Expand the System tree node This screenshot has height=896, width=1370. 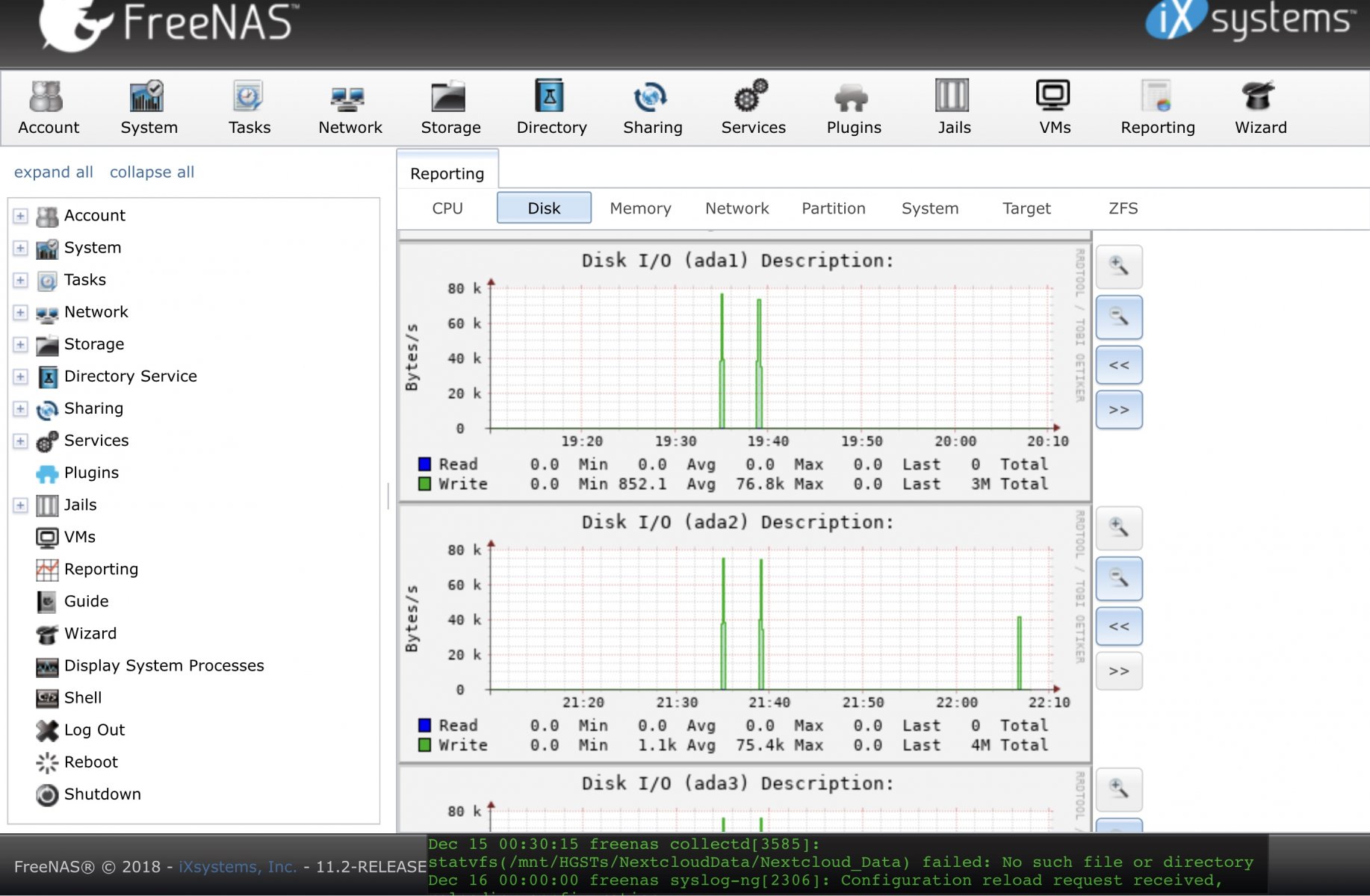click(20, 248)
